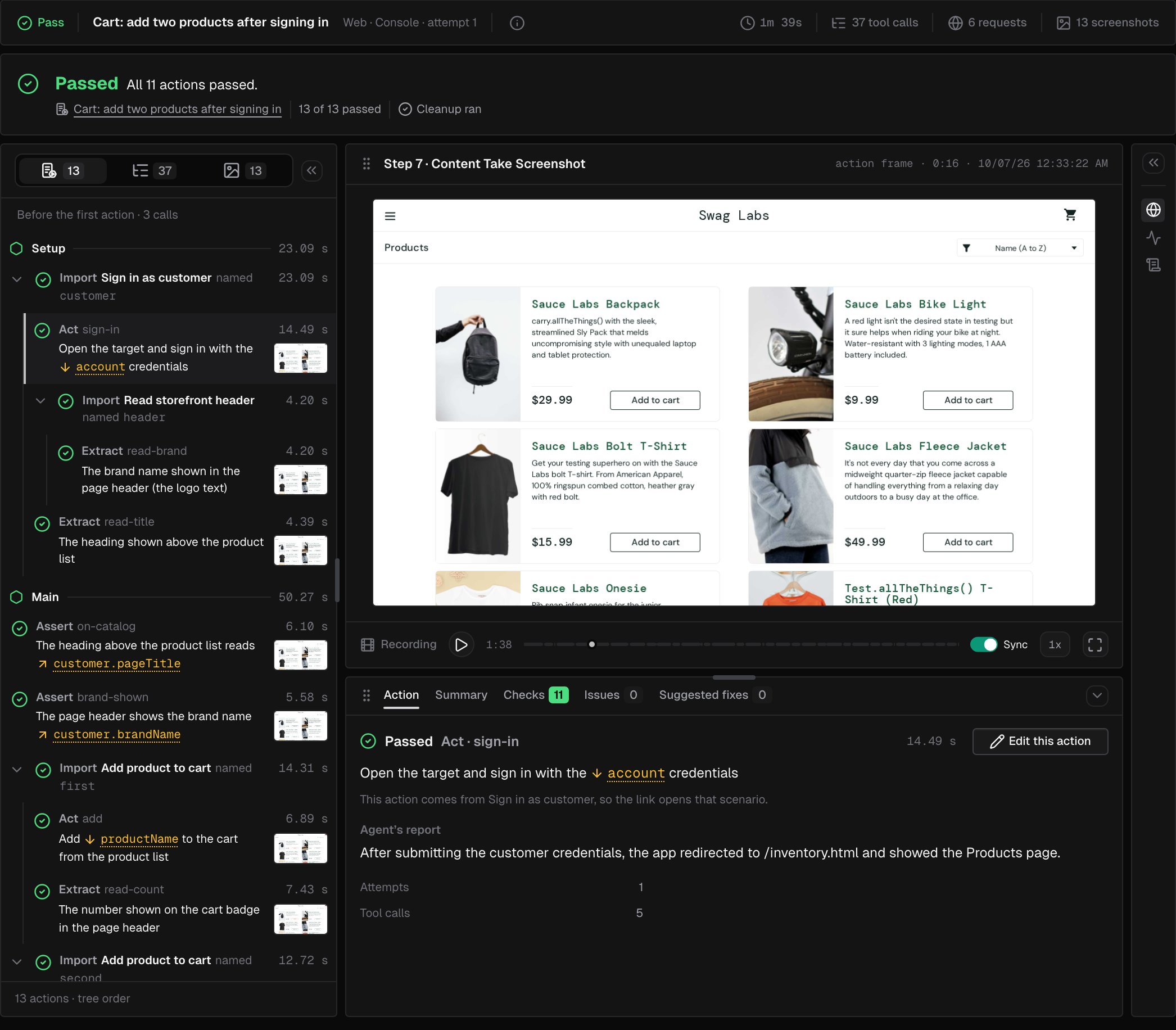The image size is (1176, 1030).
Task: Open the Checks tab with 11
Action: (x=535, y=695)
